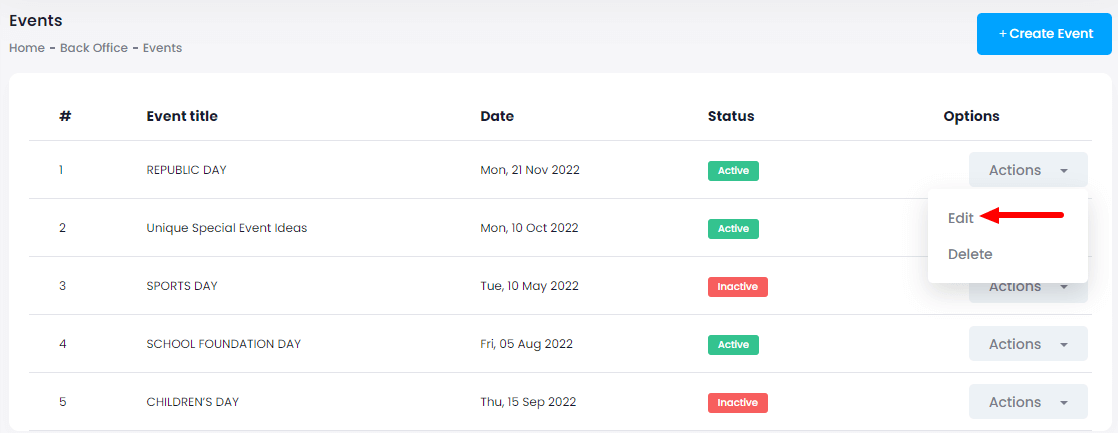
Task: Open Actions dropdown for CHILDREN'S DAY
Action: point(1027,402)
